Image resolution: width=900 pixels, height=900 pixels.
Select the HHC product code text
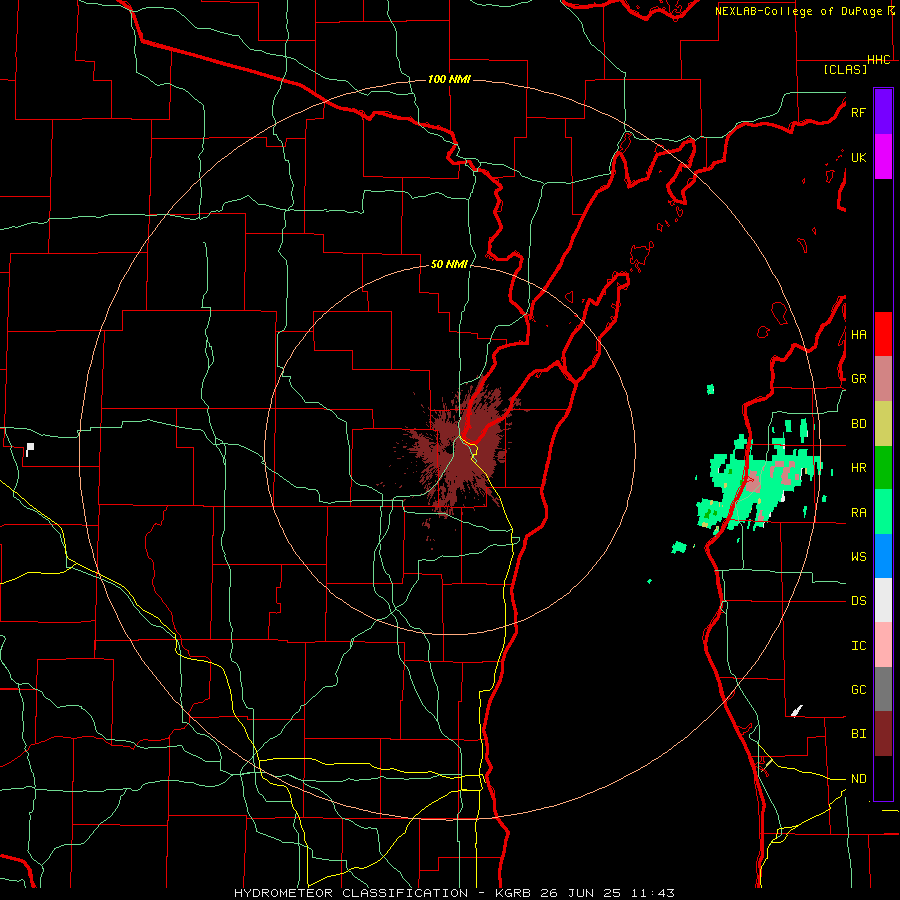pyautogui.click(x=879, y=60)
